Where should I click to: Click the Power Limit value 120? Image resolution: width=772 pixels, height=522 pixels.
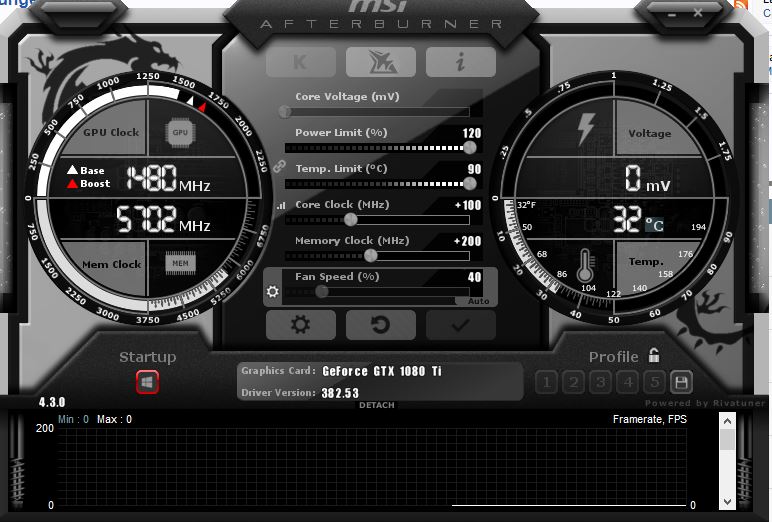(x=472, y=133)
